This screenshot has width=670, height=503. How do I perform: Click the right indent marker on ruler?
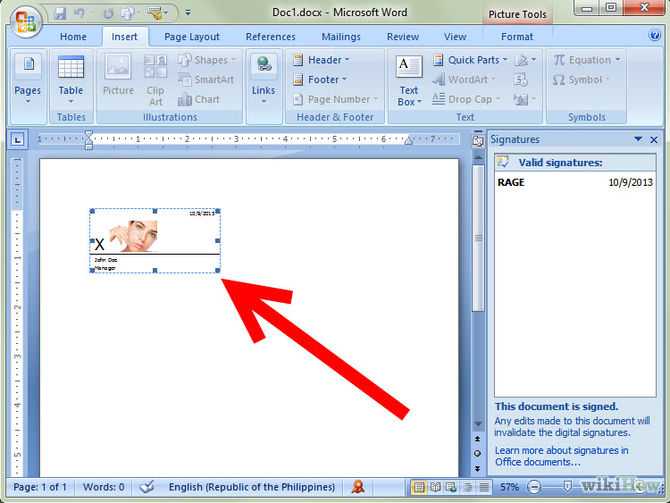pyautogui.click(x=408, y=141)
